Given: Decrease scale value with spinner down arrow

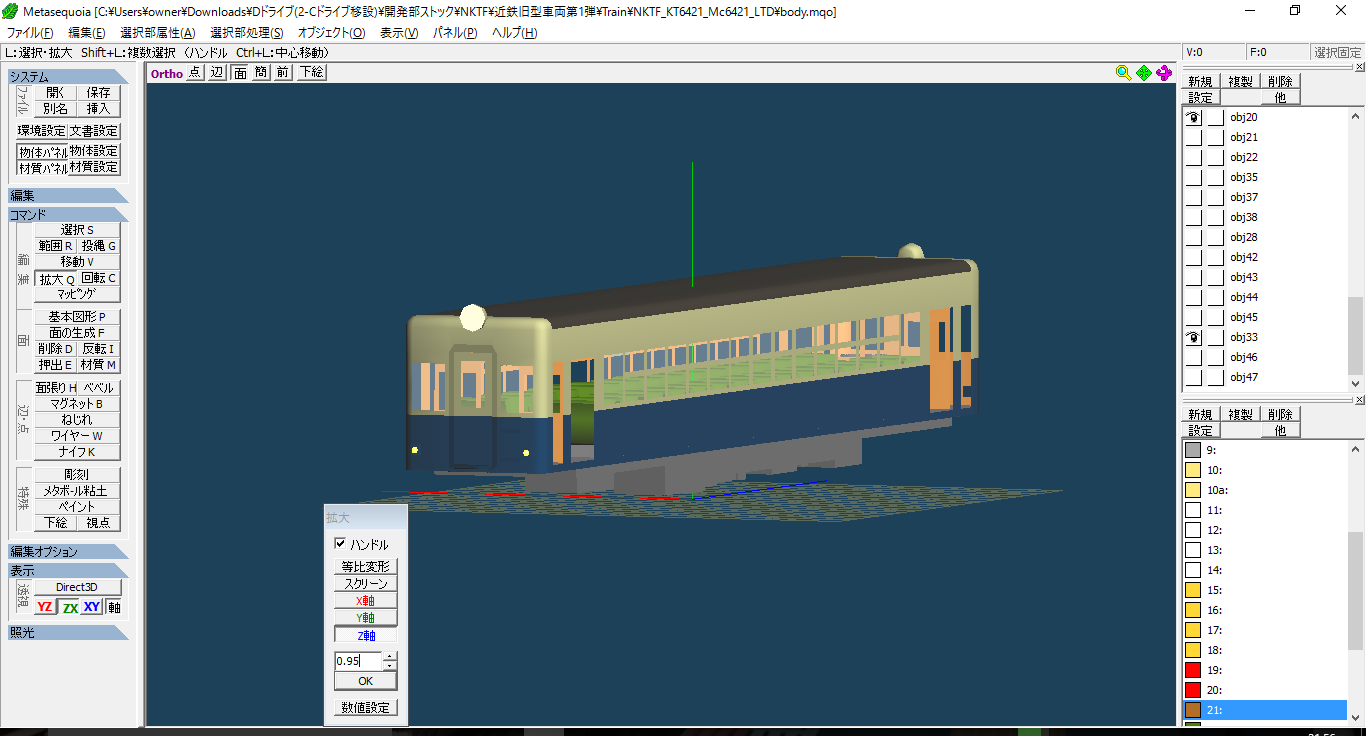Looking at the screenshot, I should pos(390,666).
